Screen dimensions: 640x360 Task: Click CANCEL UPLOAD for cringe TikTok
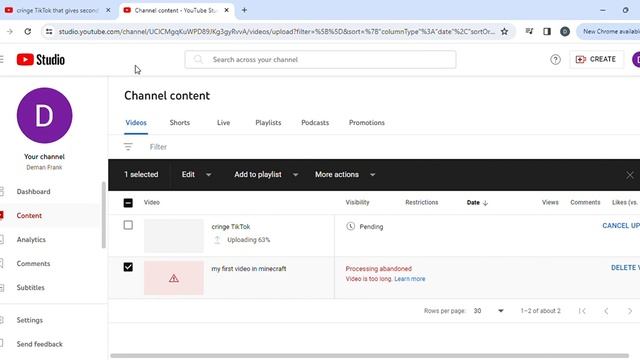click(x=621, y=226)
